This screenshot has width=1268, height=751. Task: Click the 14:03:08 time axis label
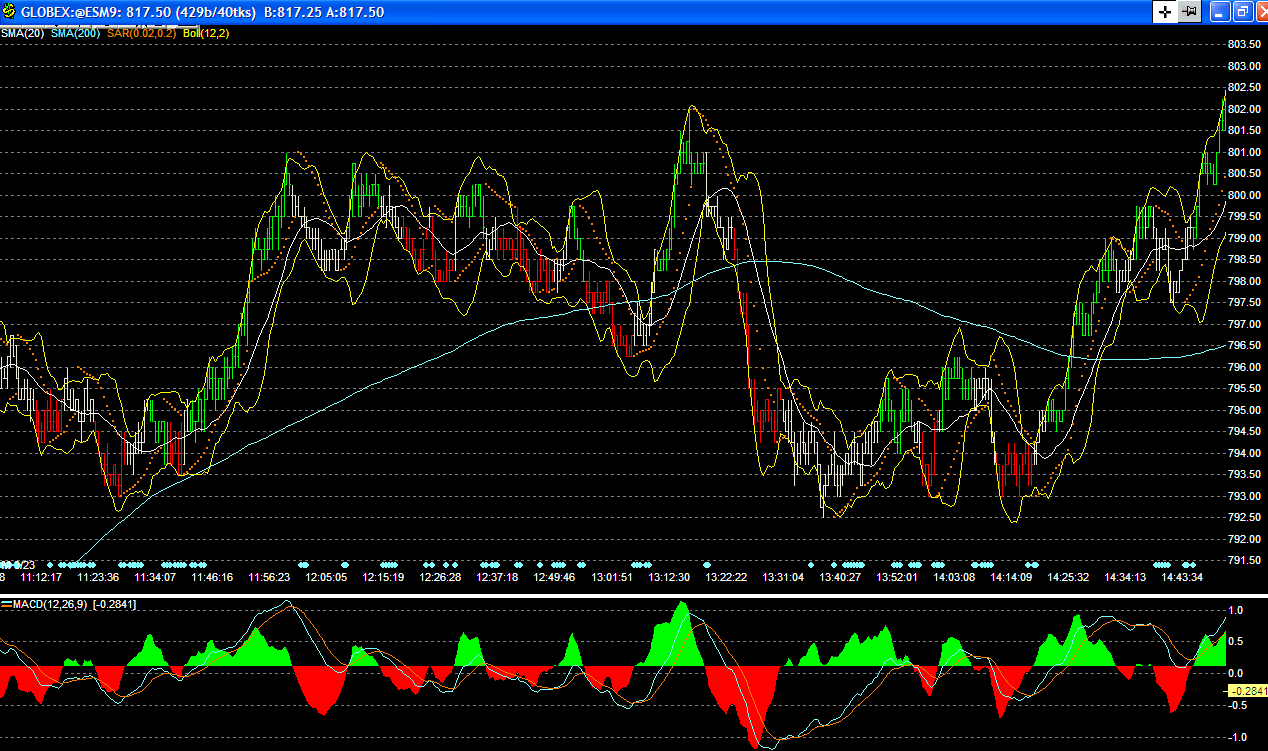coord(954,577)
